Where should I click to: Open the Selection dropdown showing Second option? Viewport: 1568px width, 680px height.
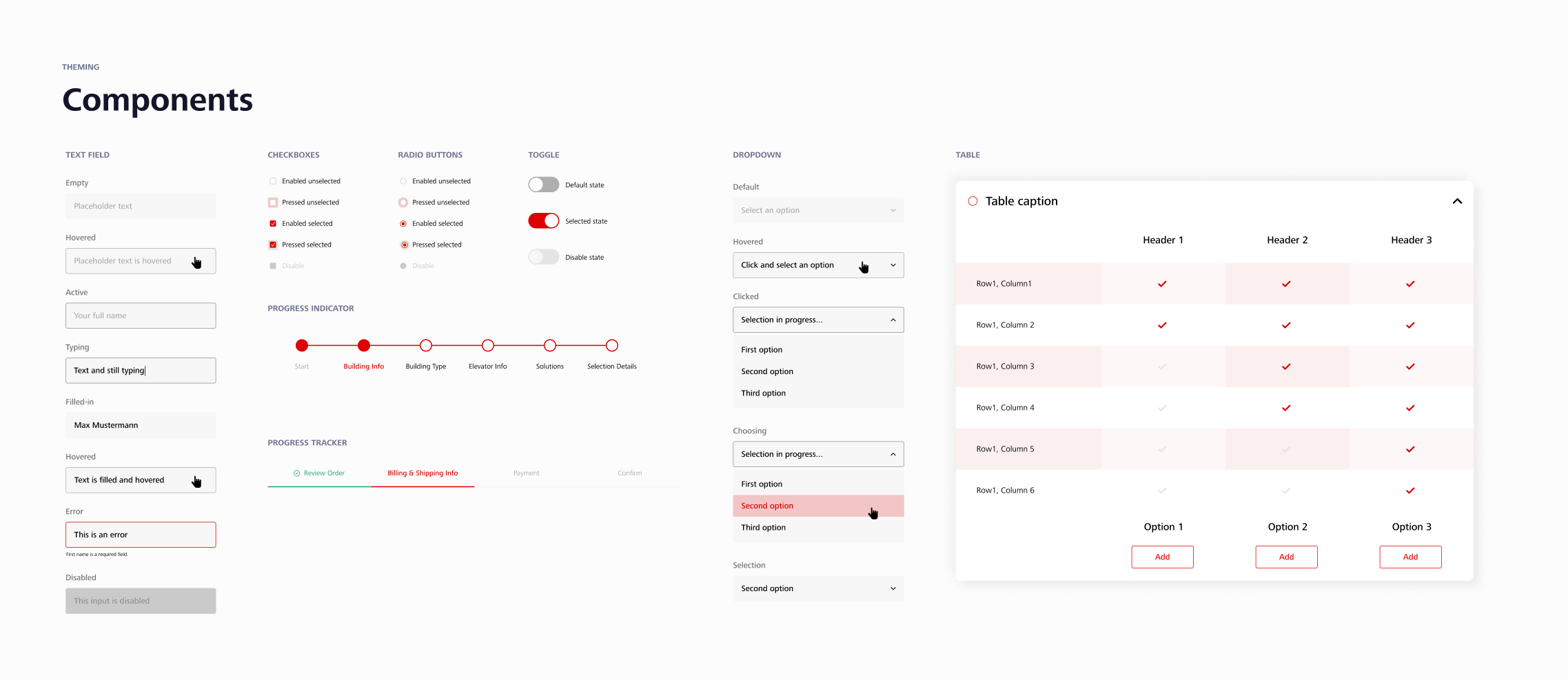tap(818, 588)
